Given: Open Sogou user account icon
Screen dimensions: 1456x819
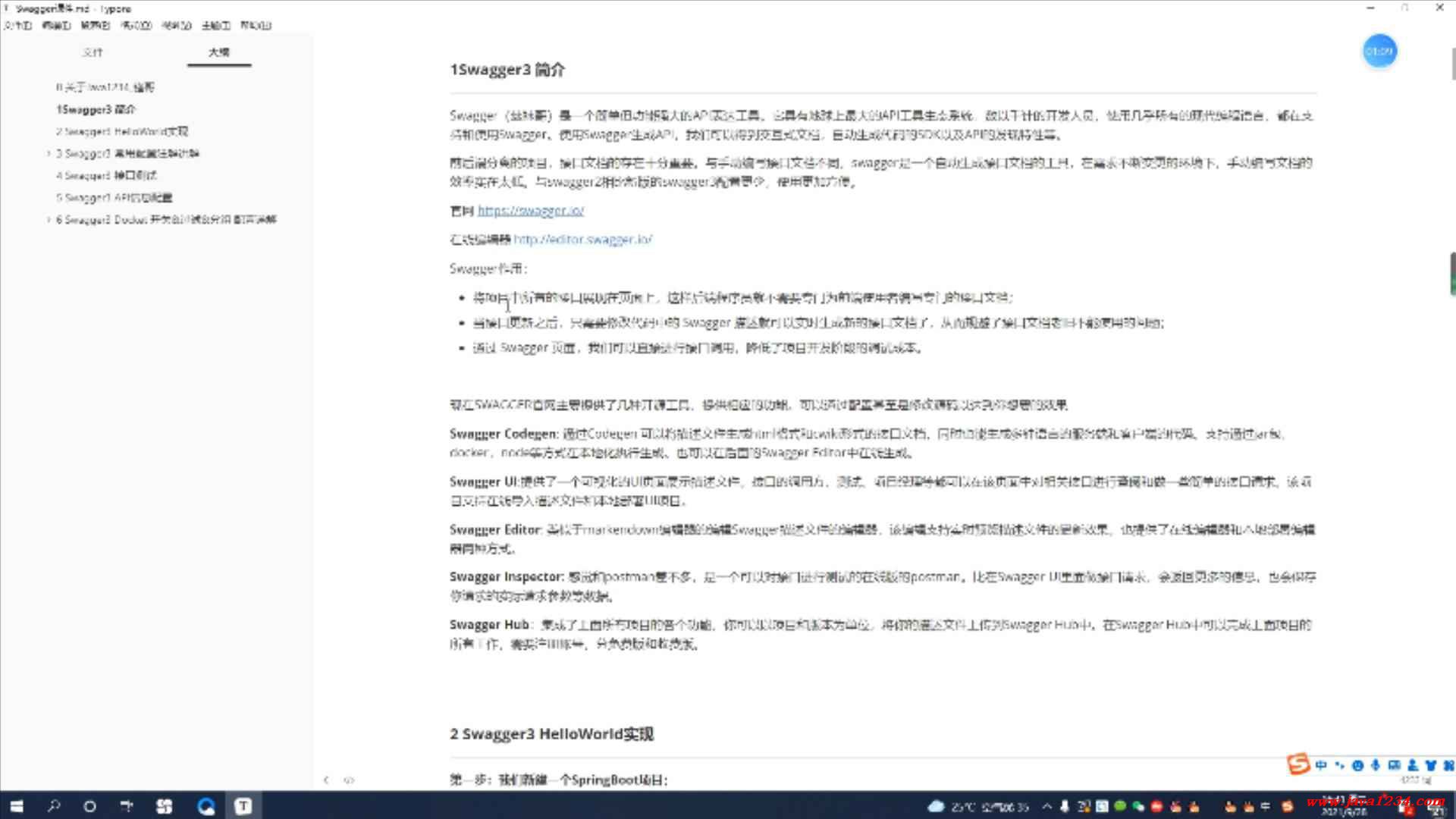Looking at the screenshot, I should [1412, 765].
